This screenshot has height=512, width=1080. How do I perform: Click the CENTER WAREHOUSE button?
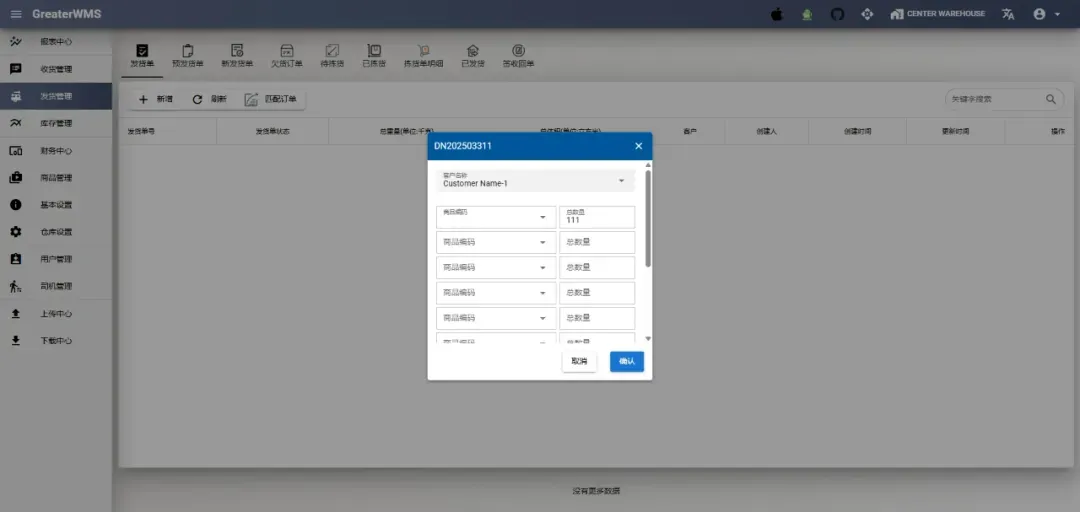point(937,14)
